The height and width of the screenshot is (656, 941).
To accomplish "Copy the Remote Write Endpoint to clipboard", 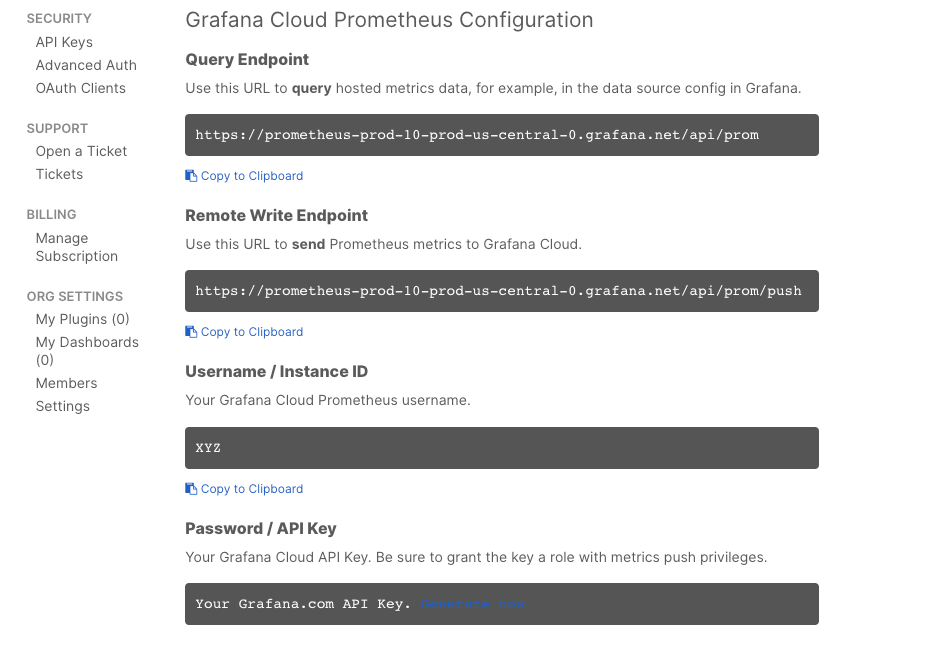I will pos(244,331).
